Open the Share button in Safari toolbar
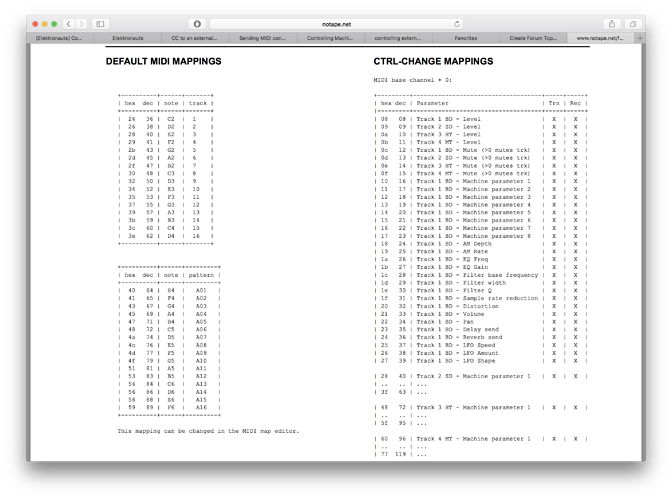The image size is (672, 499). [x=612, y=24]
